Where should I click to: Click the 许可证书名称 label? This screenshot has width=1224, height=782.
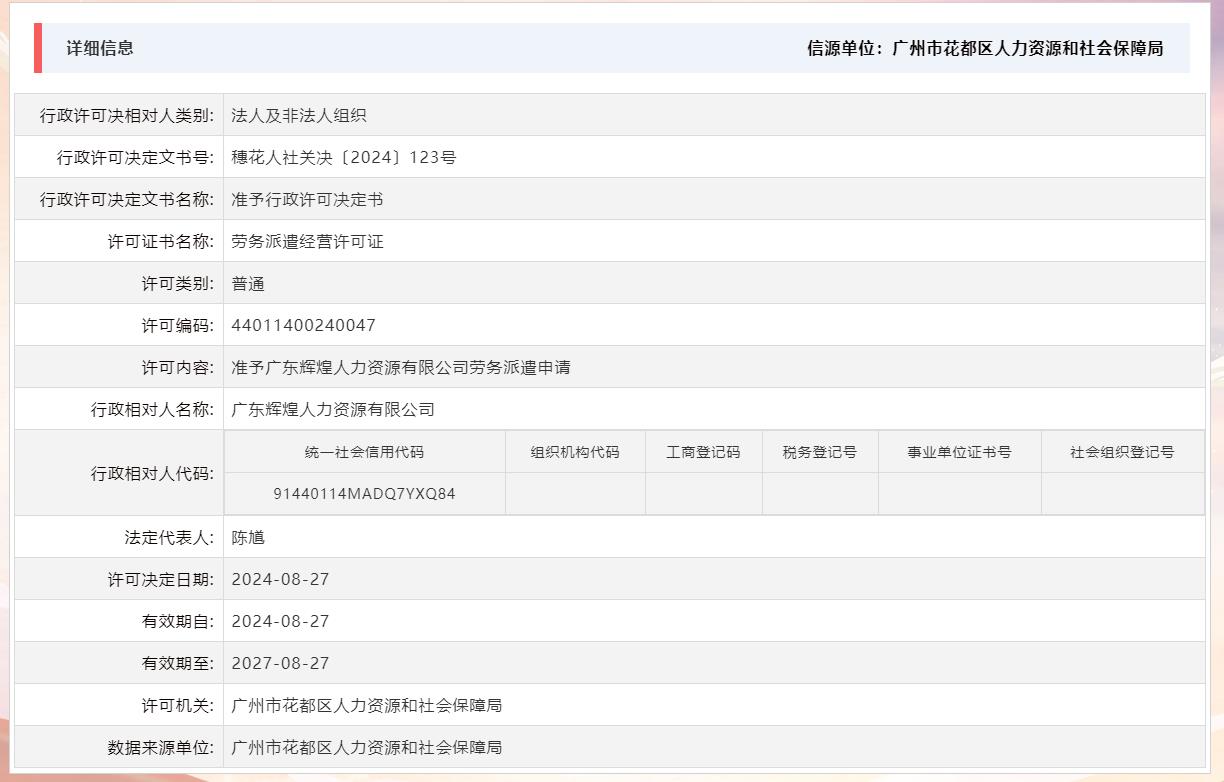pos(161,241)
